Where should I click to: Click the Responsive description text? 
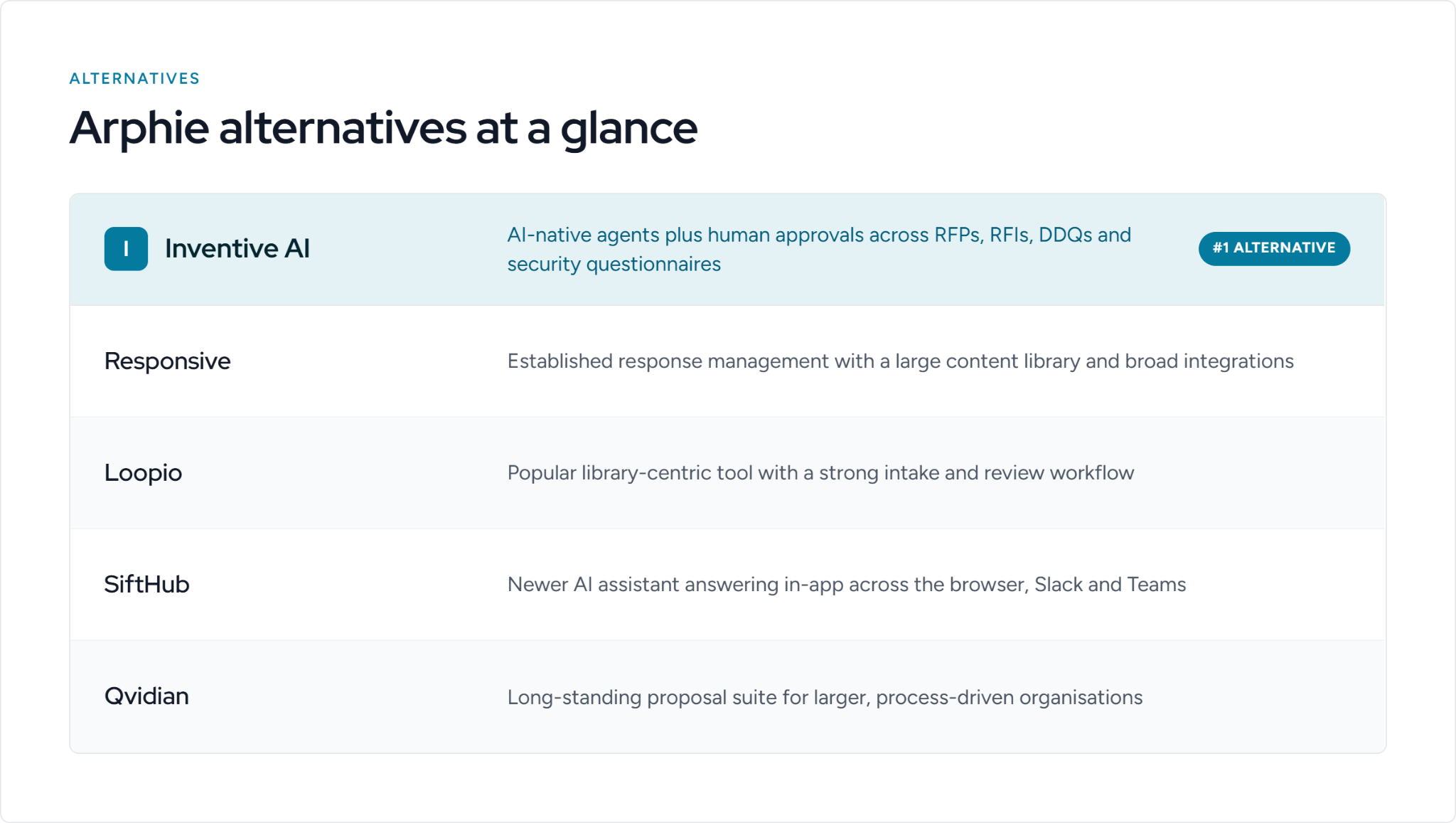click(x=900, y=361)
